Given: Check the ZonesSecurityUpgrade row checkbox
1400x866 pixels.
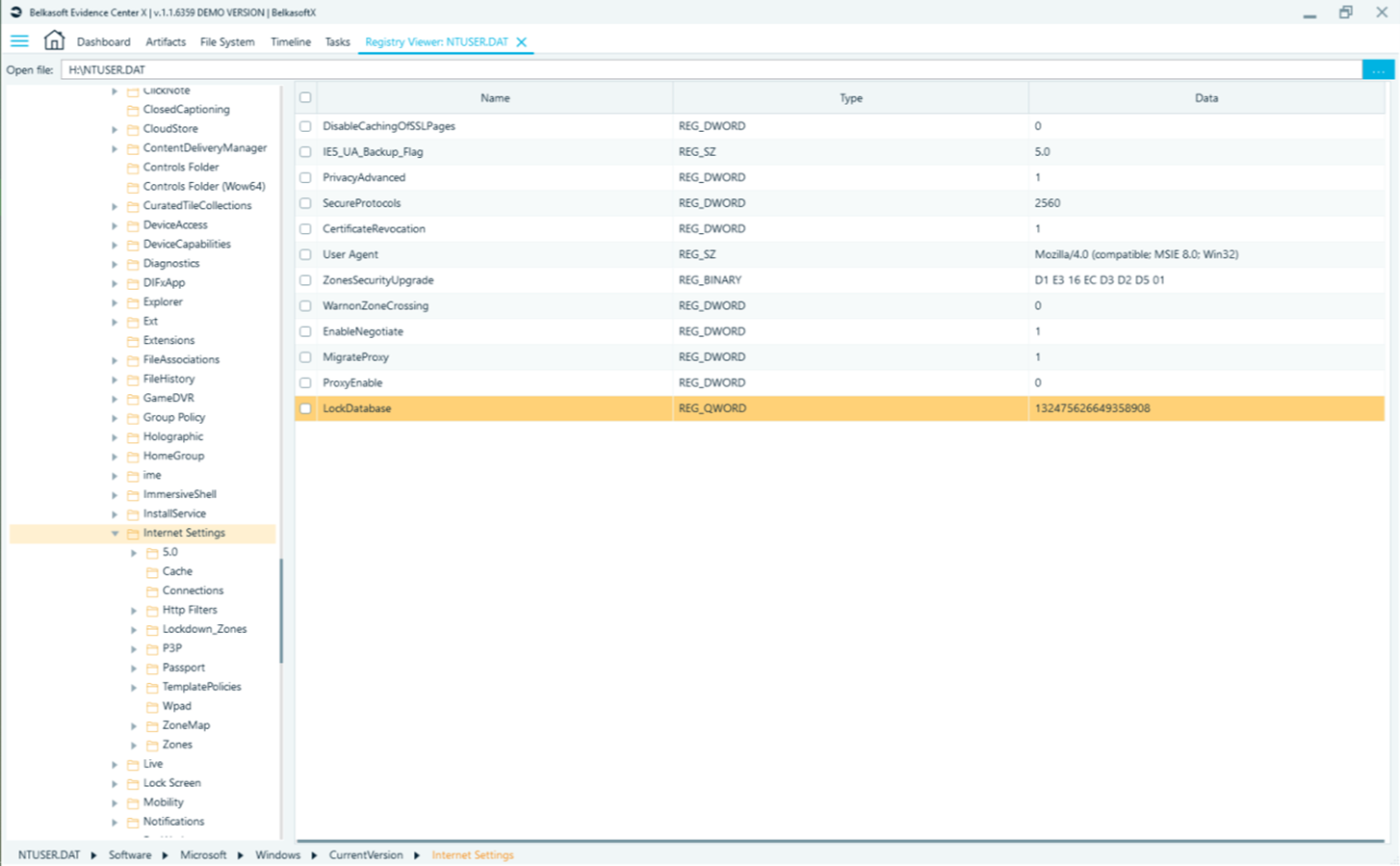Looking at the screenshot, I should [x=305, y=280].
